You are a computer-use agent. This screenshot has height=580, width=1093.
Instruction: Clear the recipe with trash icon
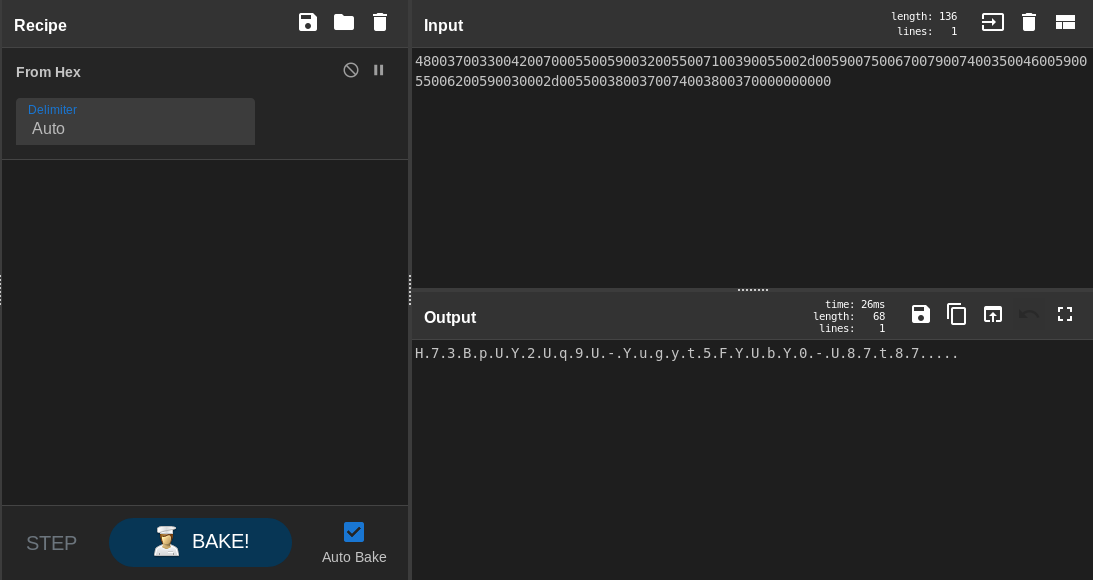pos(380,22)
